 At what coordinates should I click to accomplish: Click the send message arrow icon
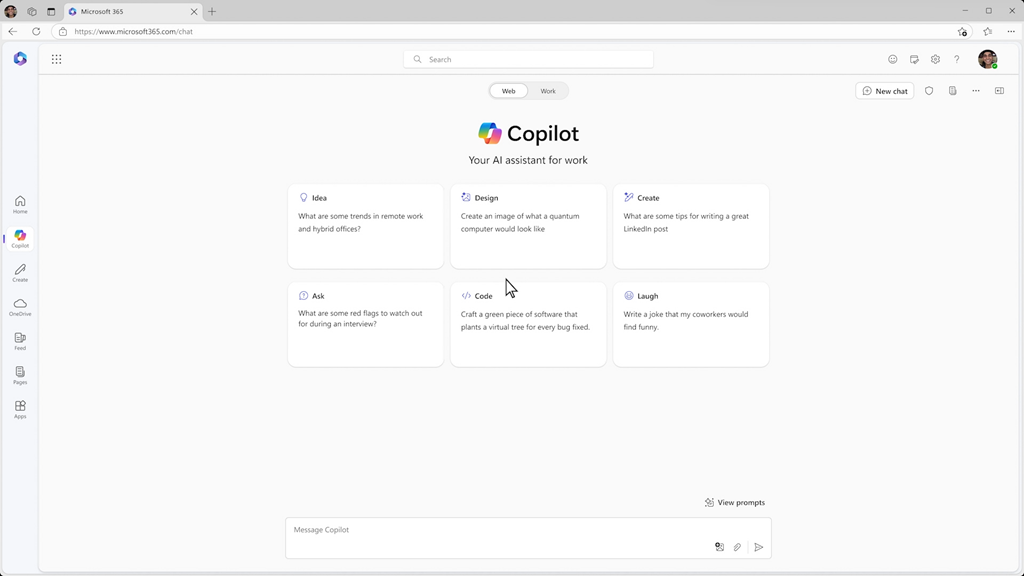[758, 547]
